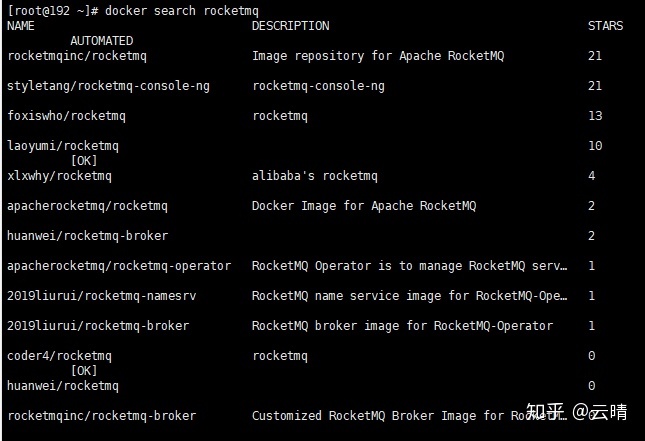645x441 pixels.
Task: Click the apacherocketmq/rocketmq image name
Action: (87, 206)
